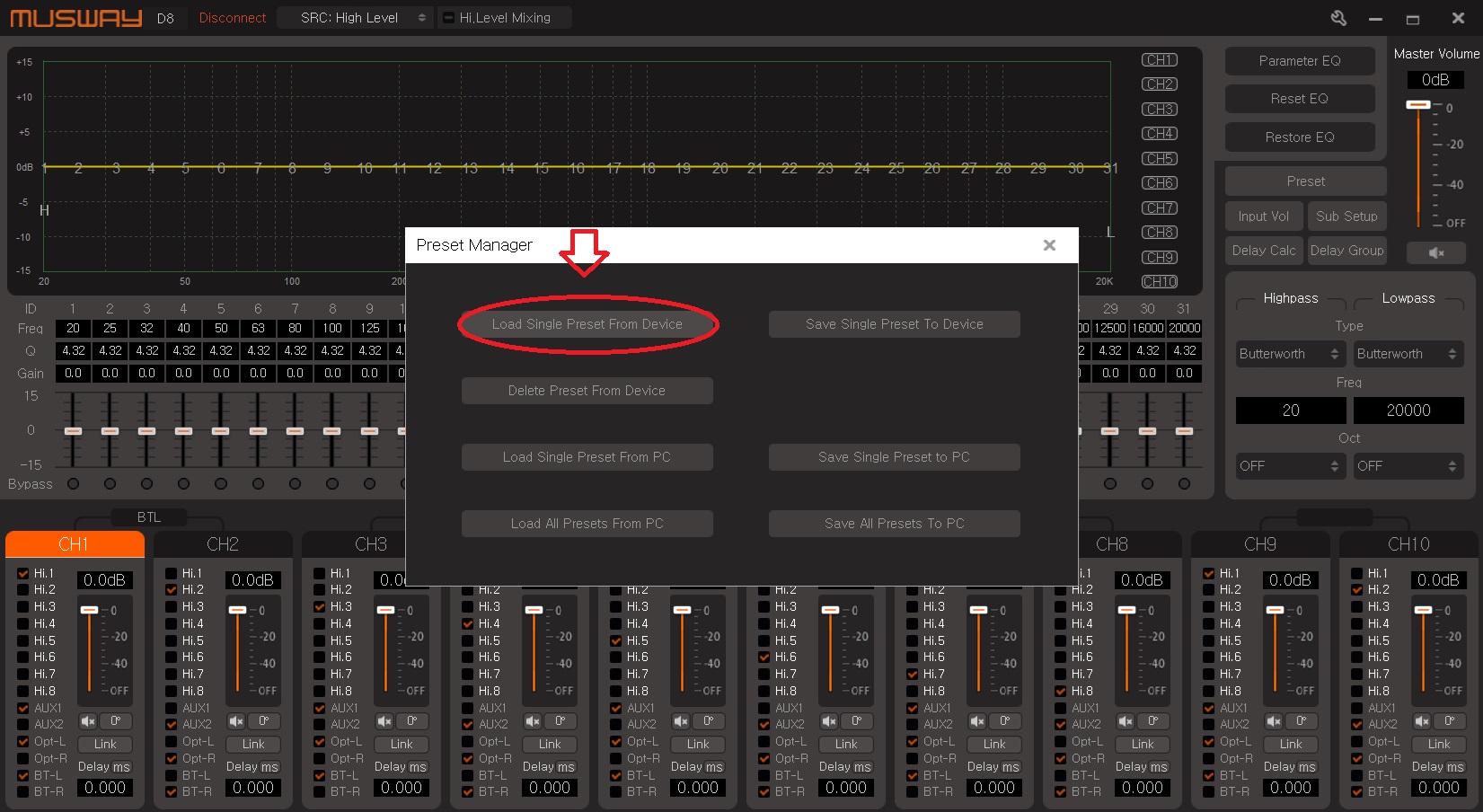
Task: Open Lowpass filter type Butterworth dropdown
Action: (x=1408, y=354)
